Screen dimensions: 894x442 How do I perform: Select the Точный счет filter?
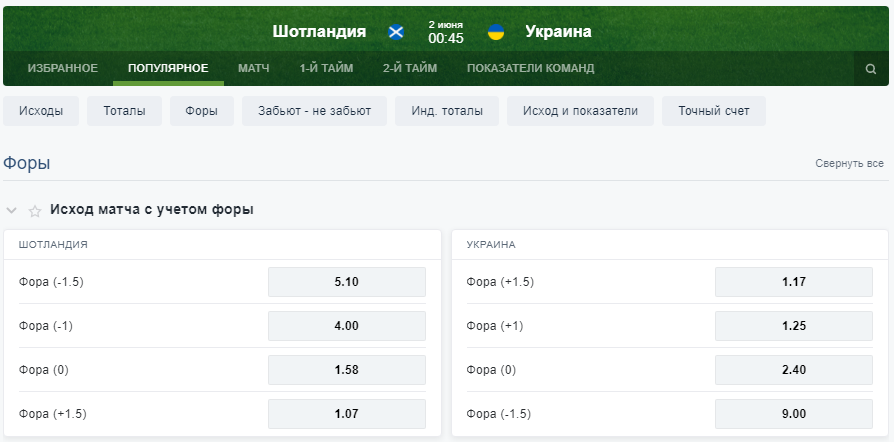click(x=713, y=111)
